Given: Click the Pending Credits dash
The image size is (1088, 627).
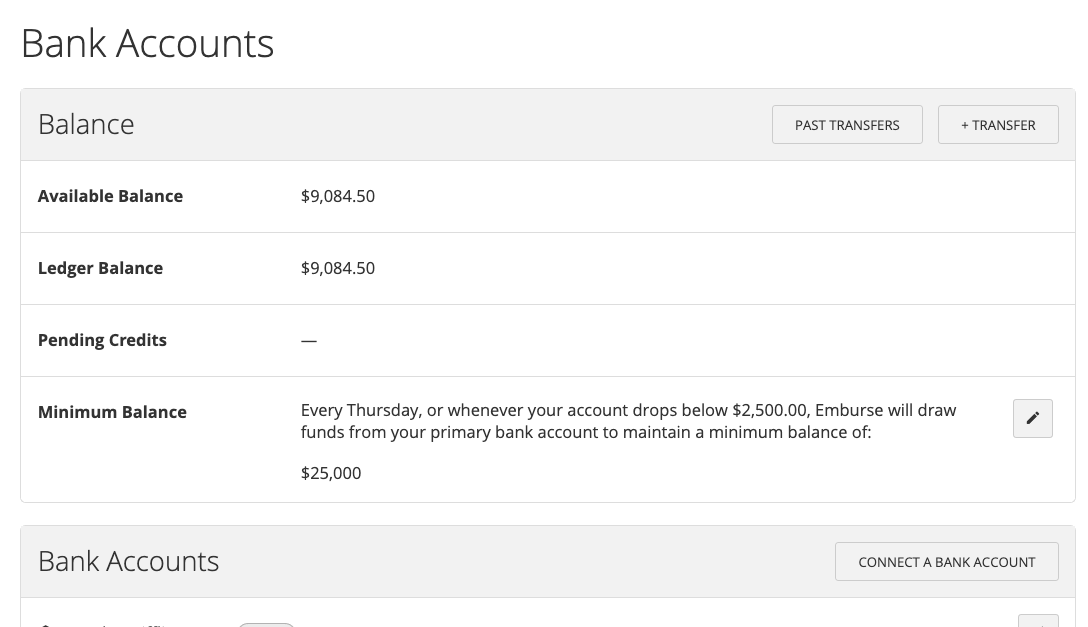Looking at the screenshot, I should (308, 340).
